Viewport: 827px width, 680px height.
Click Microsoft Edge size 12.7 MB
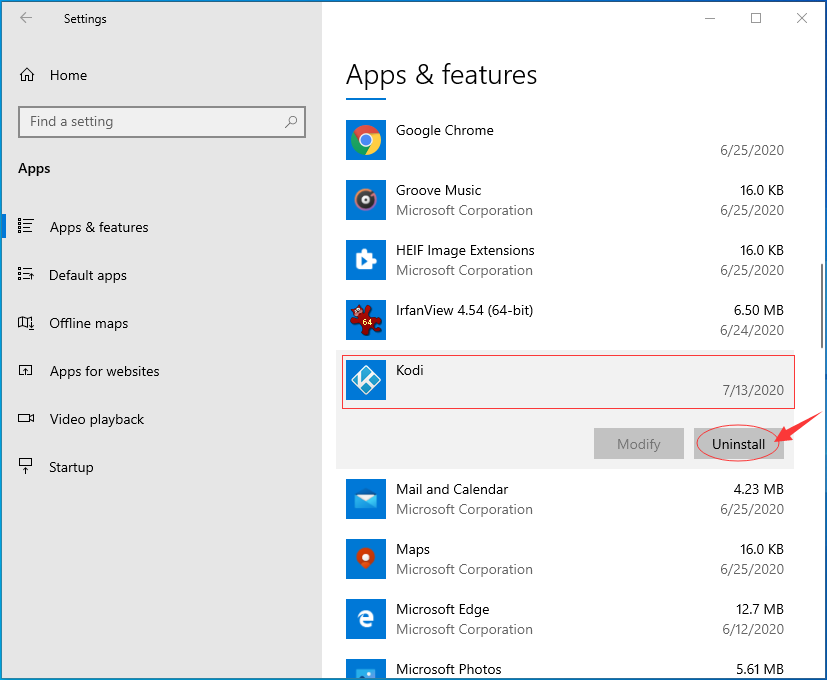click(759, 609)
